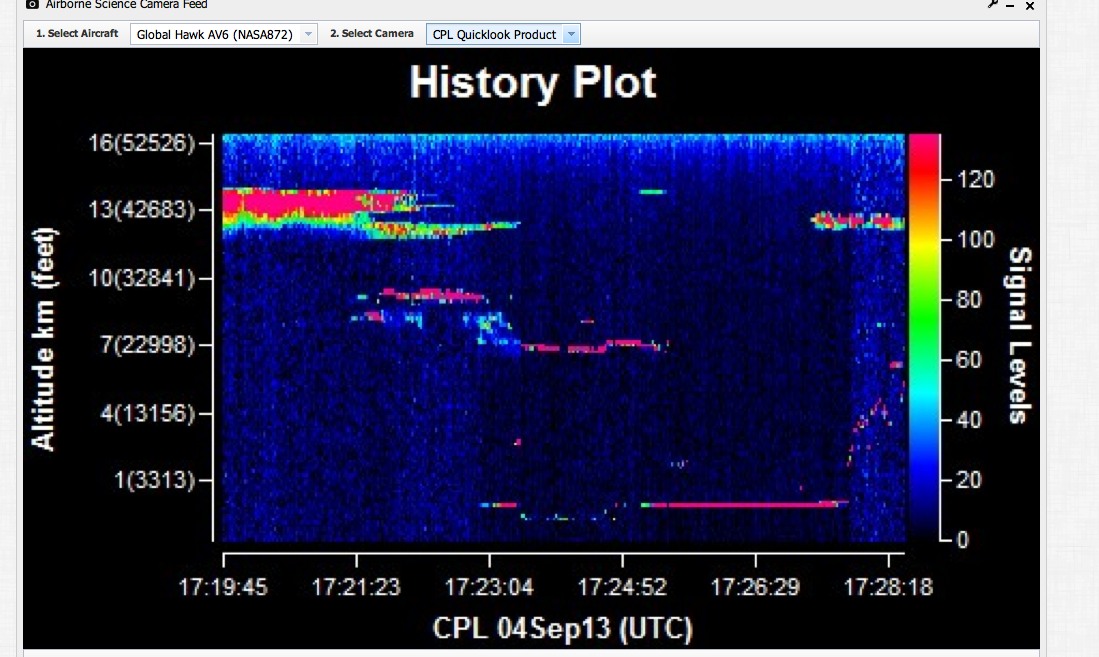Image resolution: width=1099 pixels, height=657 pixels.
Task: Click the 17:19:45 time tick label
Action: point(223,587)
